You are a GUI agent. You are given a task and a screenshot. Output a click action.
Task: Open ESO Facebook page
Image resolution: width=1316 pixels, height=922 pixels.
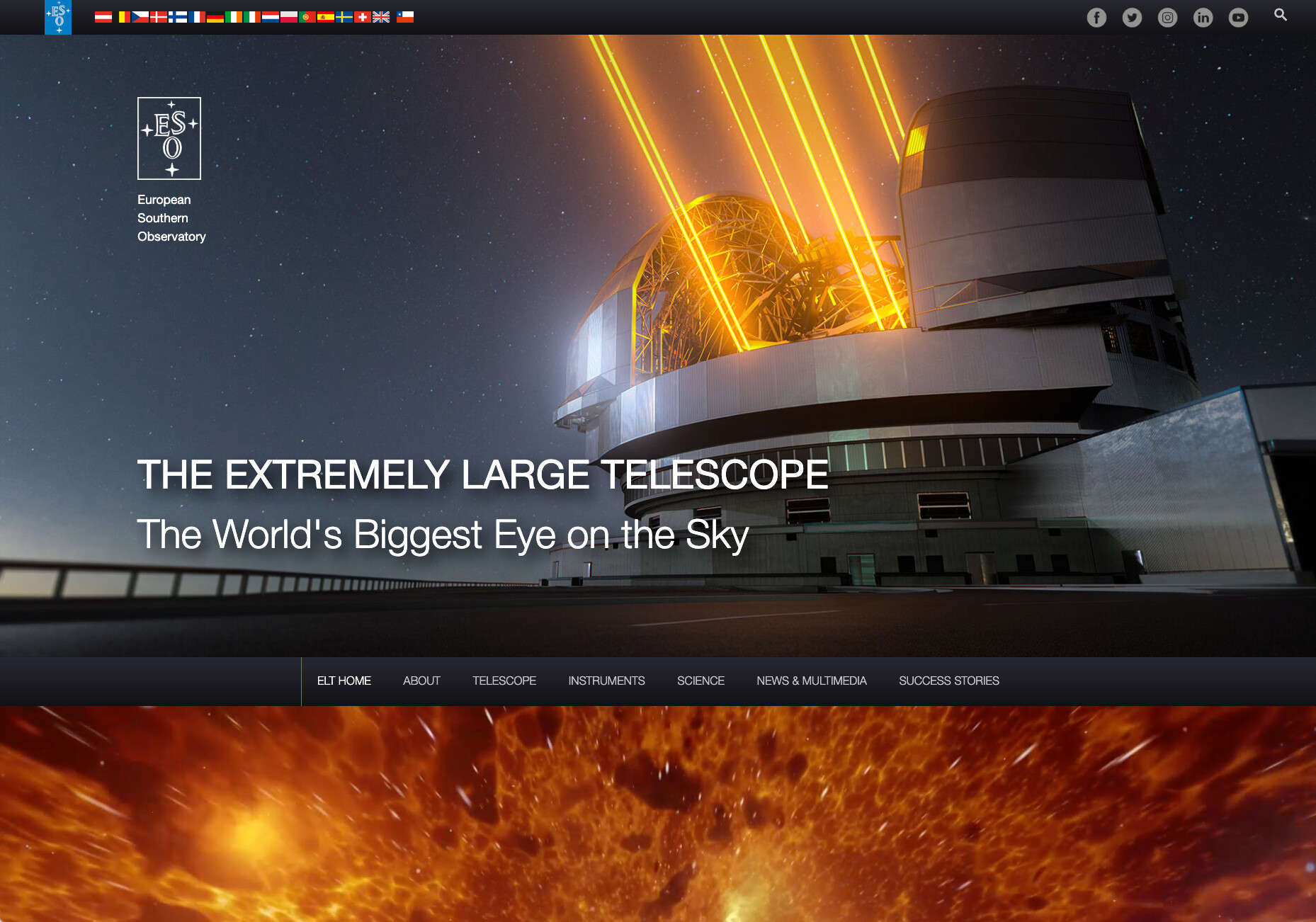pos(1096,18)
